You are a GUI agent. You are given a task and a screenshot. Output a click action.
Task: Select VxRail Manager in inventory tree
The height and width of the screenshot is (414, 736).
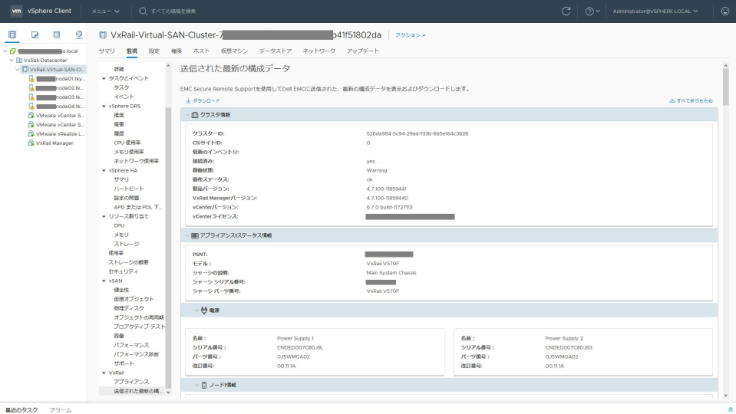coord(54,143)
